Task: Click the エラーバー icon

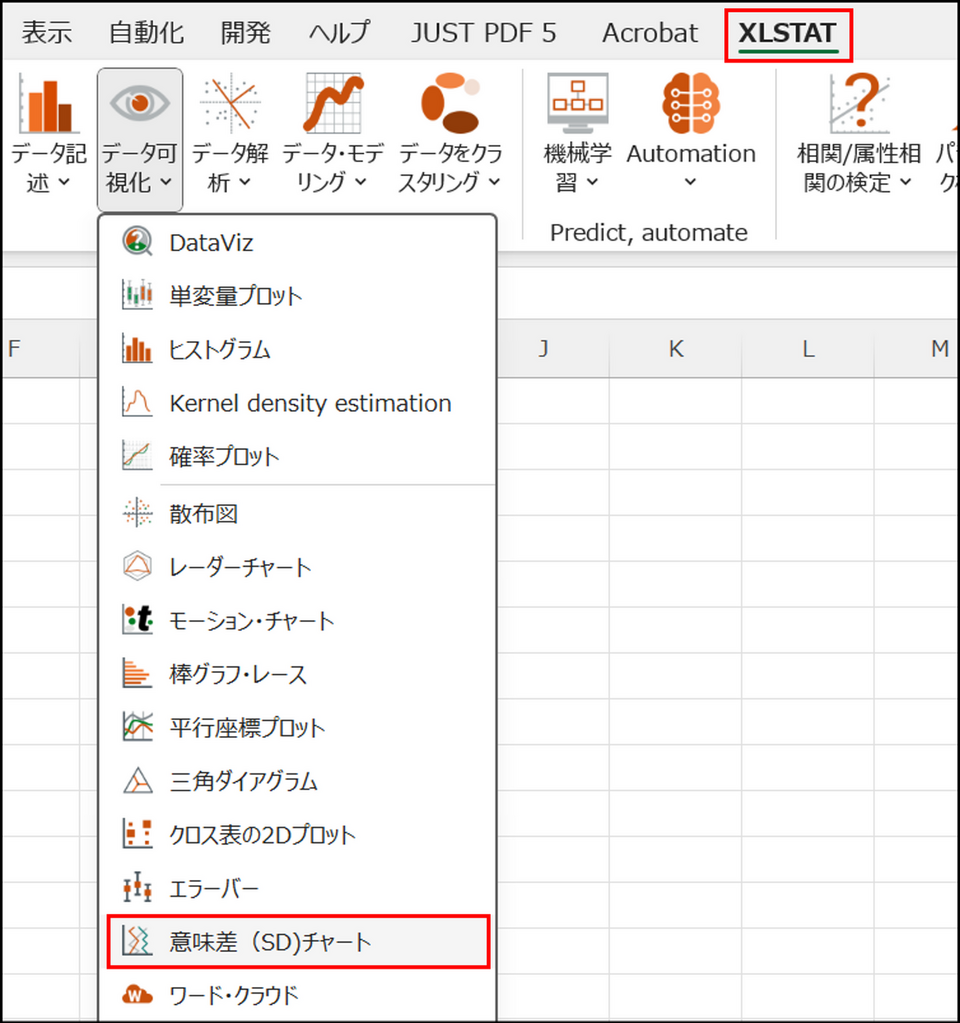Action: point(137,887)
